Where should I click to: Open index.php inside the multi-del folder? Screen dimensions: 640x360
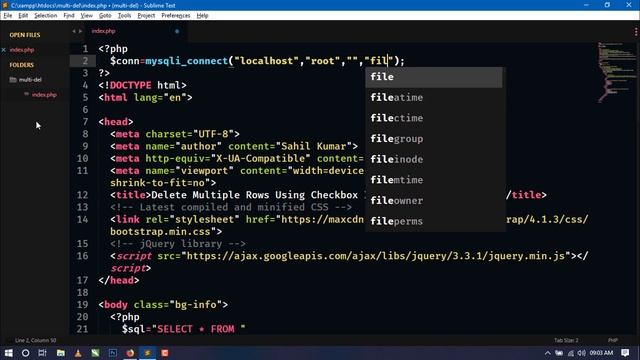[x=44, y=95]
